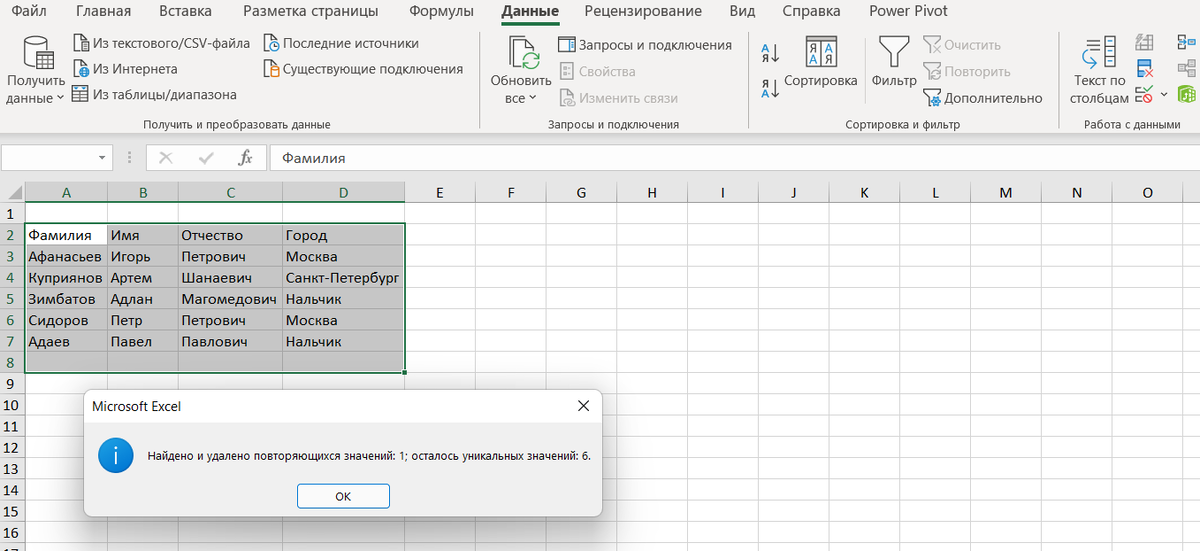Screen dimensions: 1200x551
Task: Select row 5 header
Action: coord(12,299)
